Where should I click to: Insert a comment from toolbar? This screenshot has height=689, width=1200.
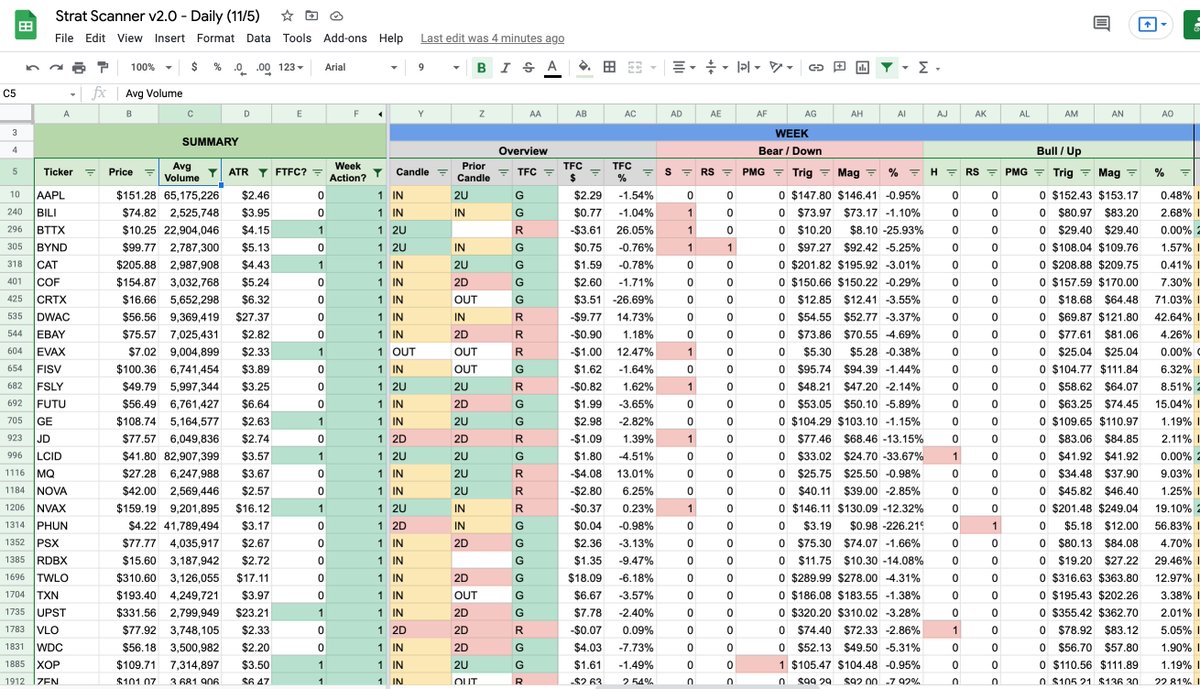pos(839,67)
